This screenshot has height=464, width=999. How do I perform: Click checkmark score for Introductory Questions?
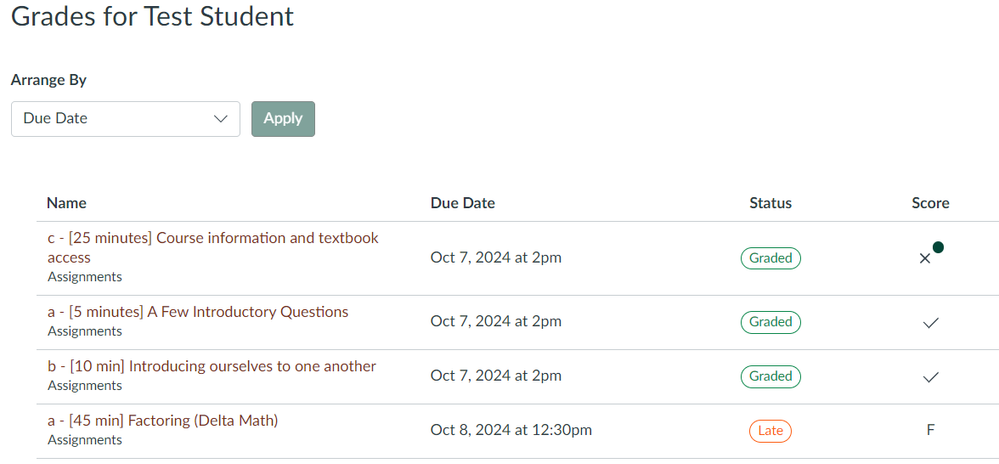pyautogui.click(x=931, y=323)
